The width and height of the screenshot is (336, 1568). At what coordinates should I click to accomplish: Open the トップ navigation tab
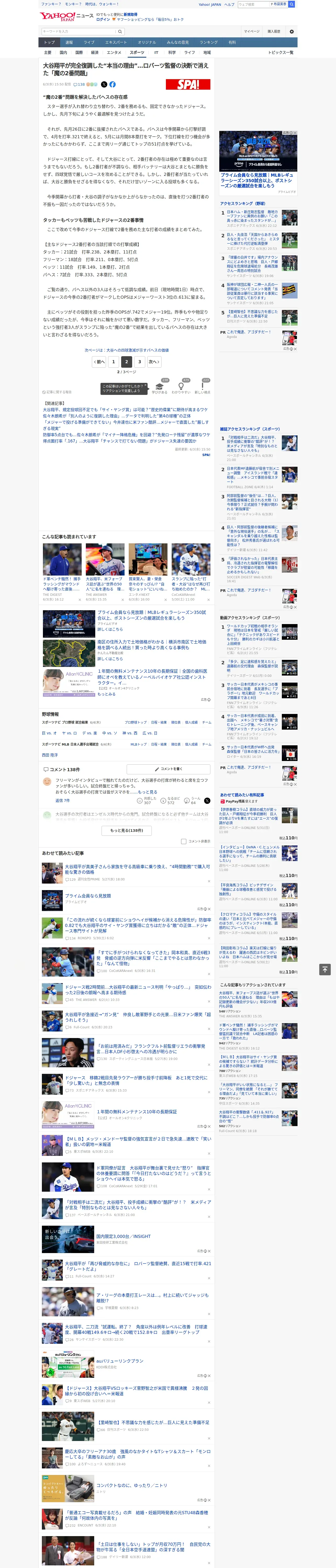[49, 43]
